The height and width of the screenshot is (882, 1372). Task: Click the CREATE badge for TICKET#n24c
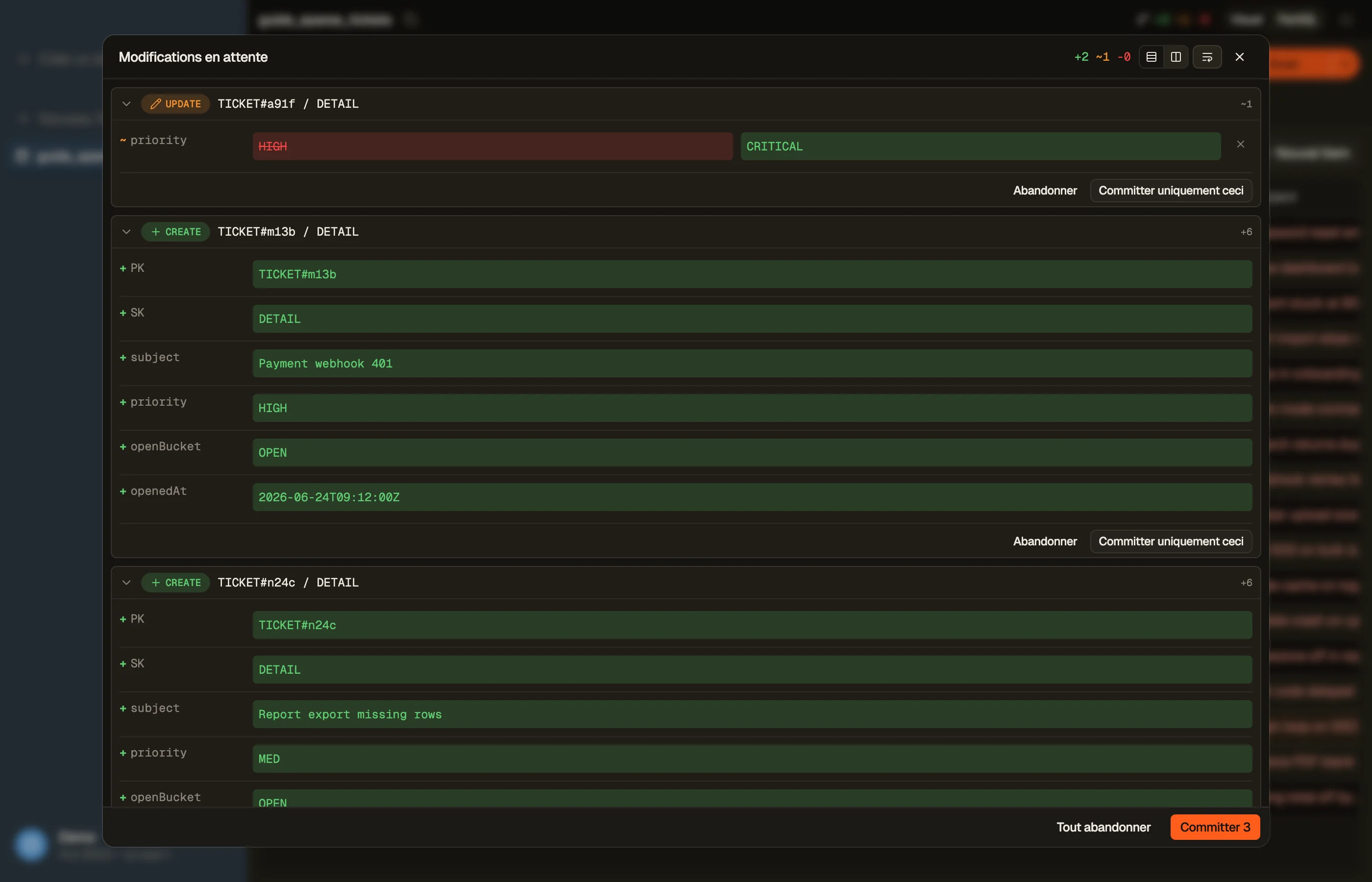pos(175,583)
